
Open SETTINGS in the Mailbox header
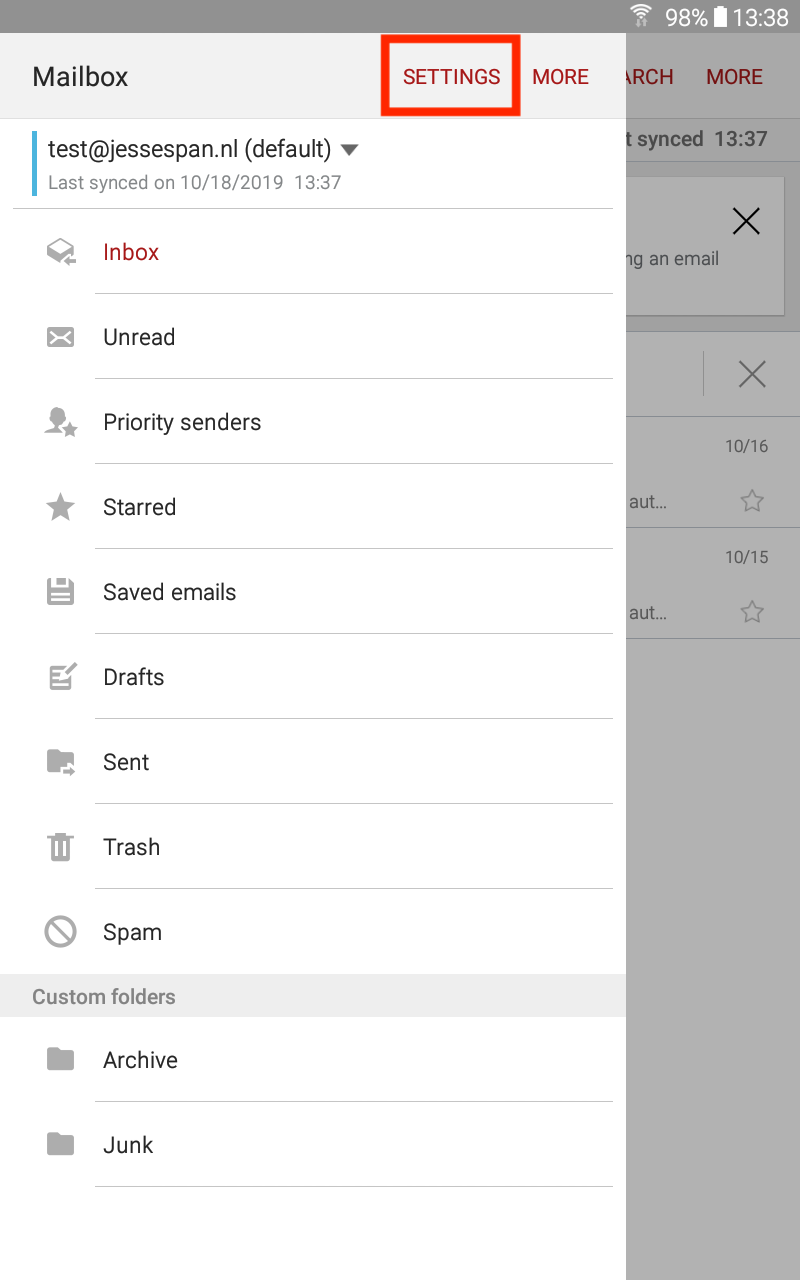(x=452, y=77)
